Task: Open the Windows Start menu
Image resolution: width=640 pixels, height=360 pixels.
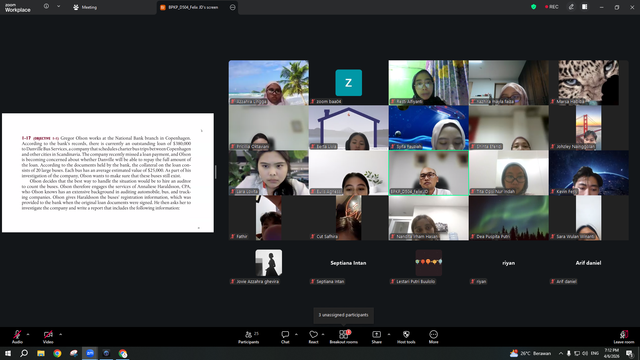Action: [x=7, y=353]
